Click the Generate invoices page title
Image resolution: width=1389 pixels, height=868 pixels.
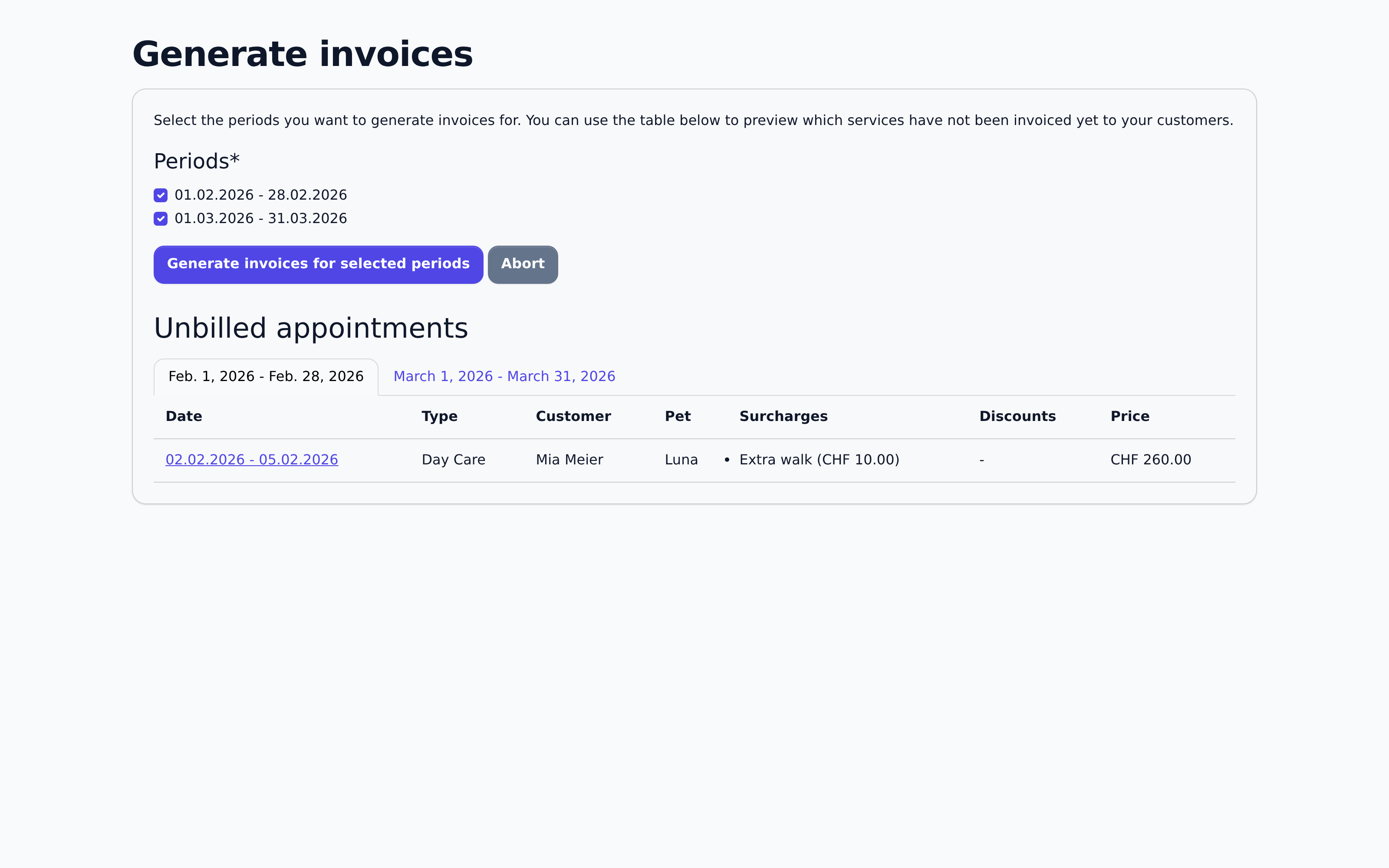303,53
